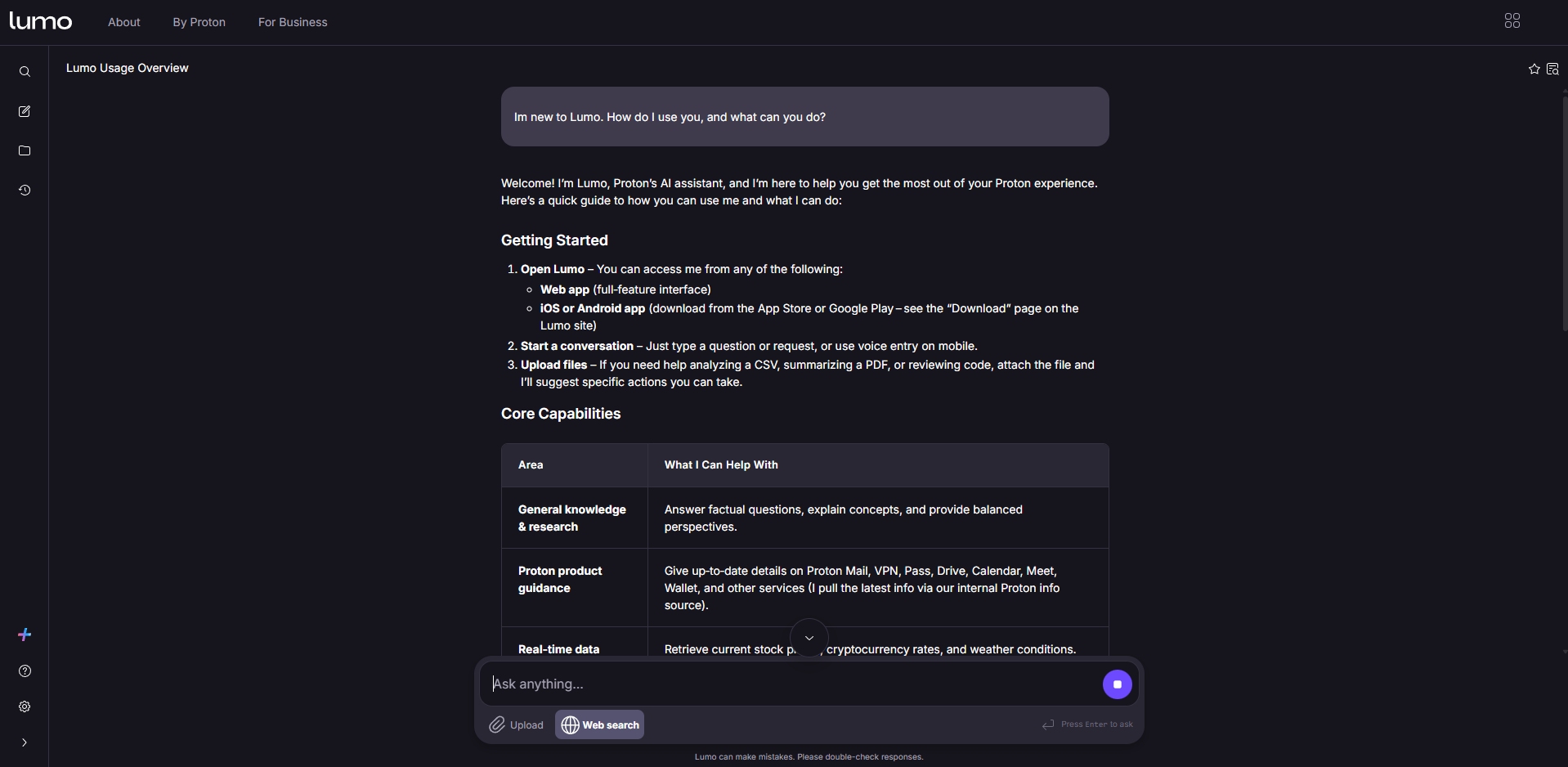Open chat history from the sidebar
Screen dimensions: 1568x767
25,191
